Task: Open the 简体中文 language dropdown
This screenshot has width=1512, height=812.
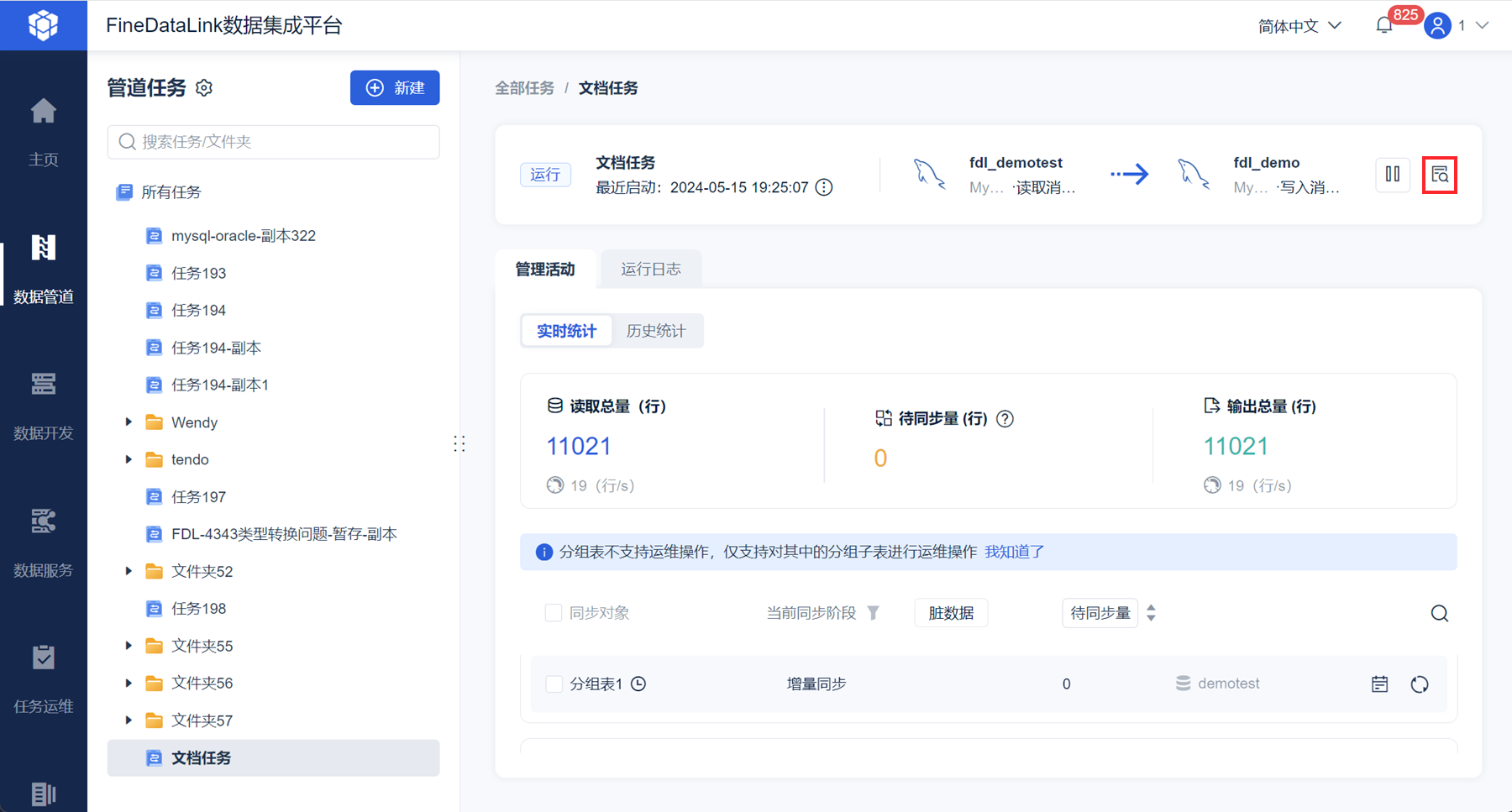Action: click(1299, 26)
